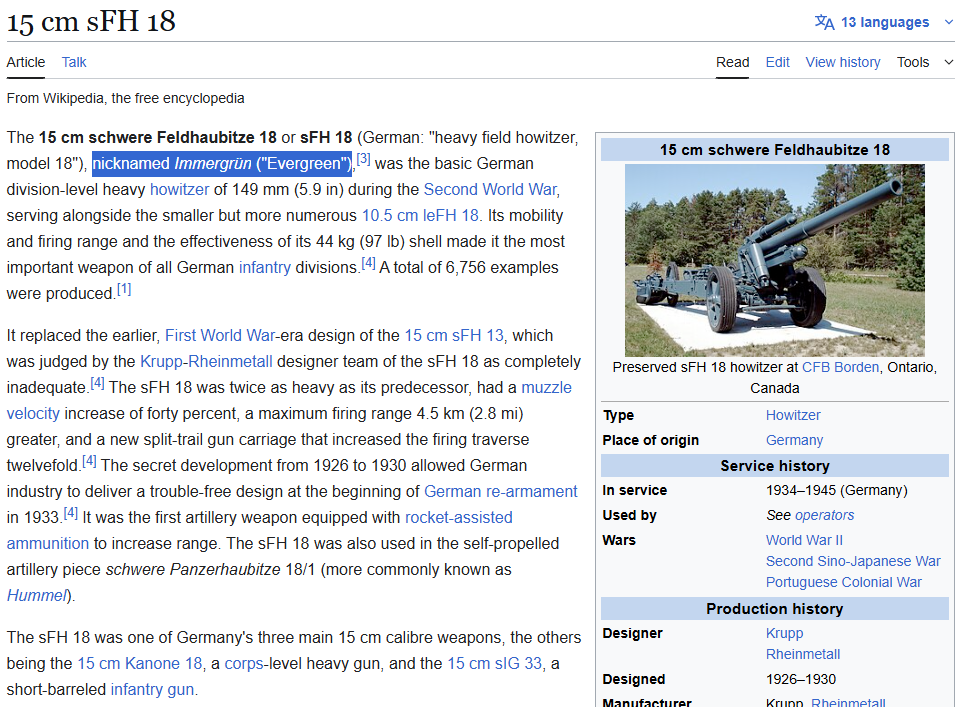
Task: Click the Second Sino-Japanese War link
Action: pos(852,561)
